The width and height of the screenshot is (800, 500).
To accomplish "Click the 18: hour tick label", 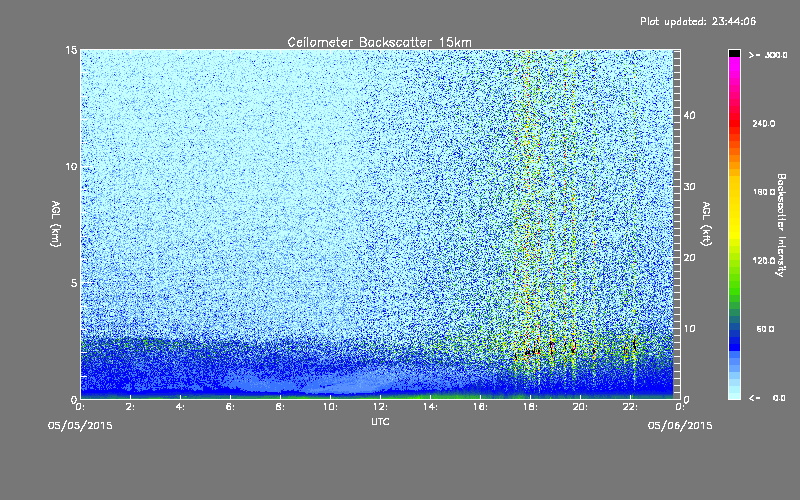I will tap(530, 407).
